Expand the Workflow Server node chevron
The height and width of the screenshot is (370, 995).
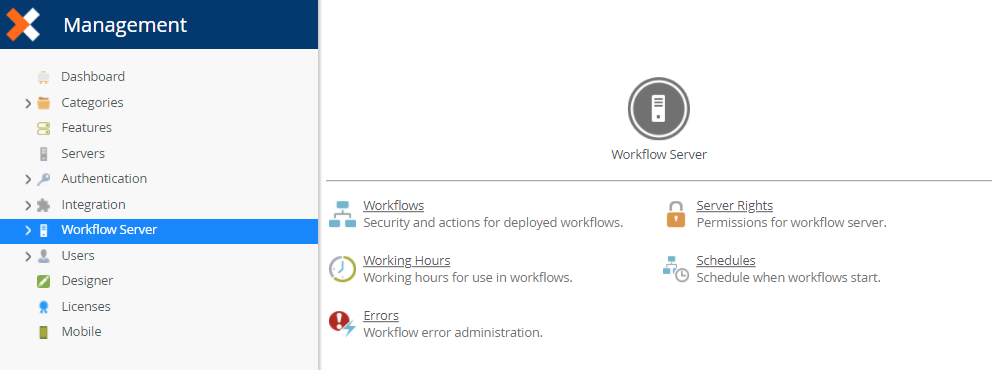tap(28, 230)
